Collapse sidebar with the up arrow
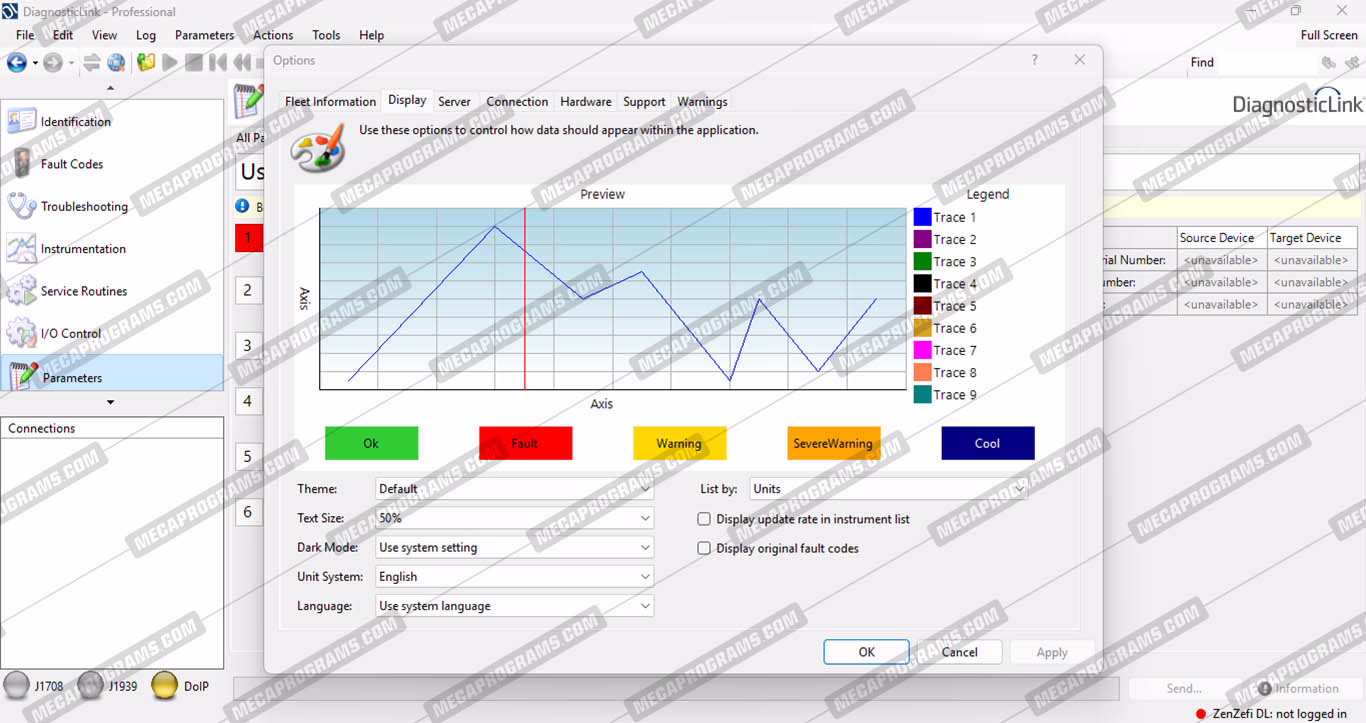Image resolution: width=1366 pixels, height=723 pixels. click(111, 88)
